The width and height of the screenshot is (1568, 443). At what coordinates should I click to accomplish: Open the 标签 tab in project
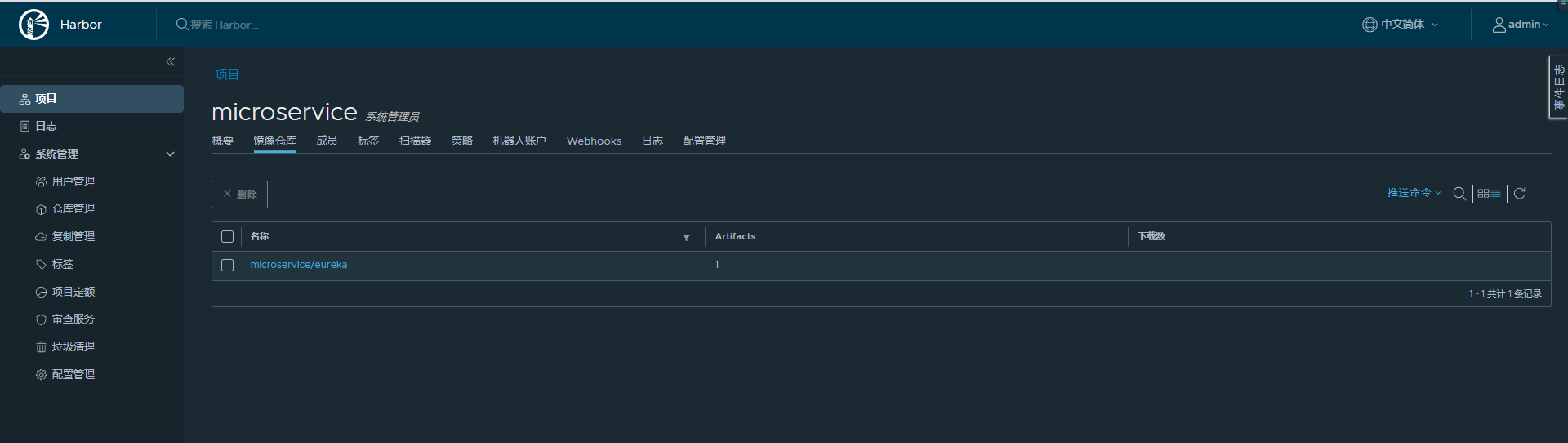coord(368,141)
